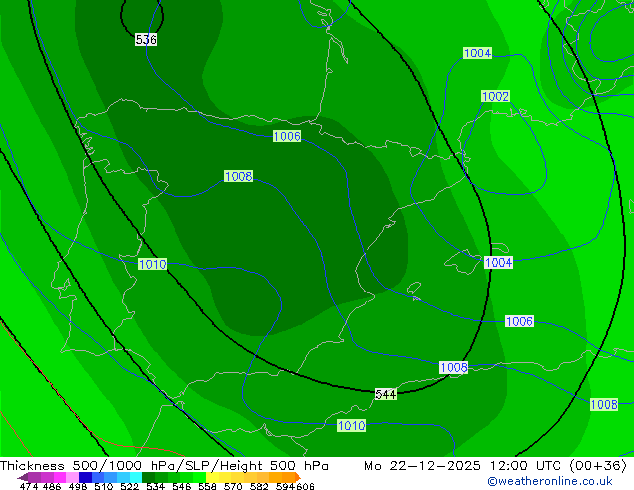The height and width of the screenshot is (490, 634).
Task: Click the legend value 594
Action: click(x=285, y=486)
